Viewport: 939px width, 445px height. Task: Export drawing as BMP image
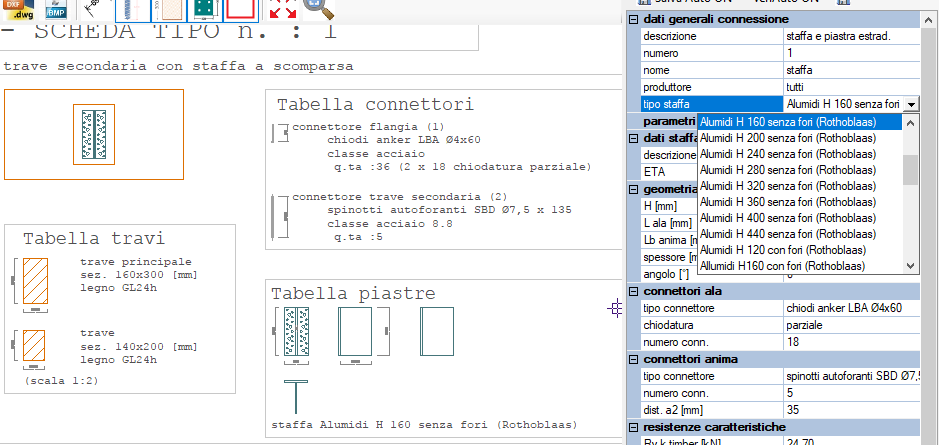56,10
